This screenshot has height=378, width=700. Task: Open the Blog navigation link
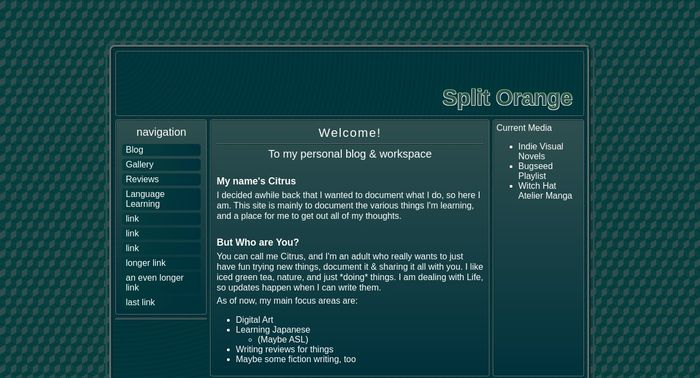161,150
